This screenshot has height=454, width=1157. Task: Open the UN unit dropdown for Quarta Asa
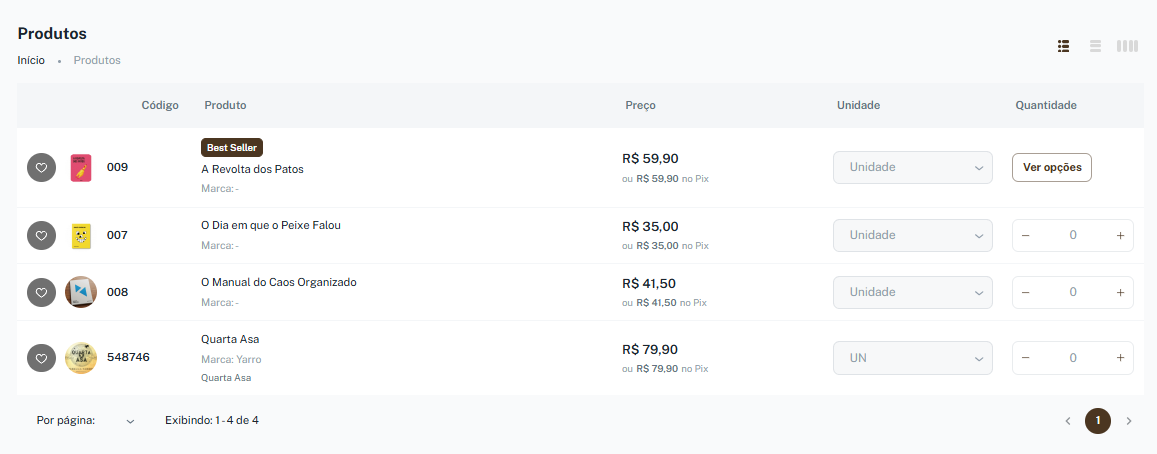tap(913, 358)
